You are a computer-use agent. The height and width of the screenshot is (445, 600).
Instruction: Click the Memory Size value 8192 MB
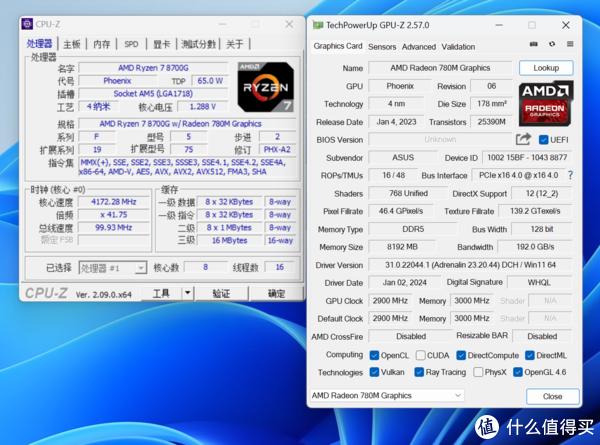(402, 247)
